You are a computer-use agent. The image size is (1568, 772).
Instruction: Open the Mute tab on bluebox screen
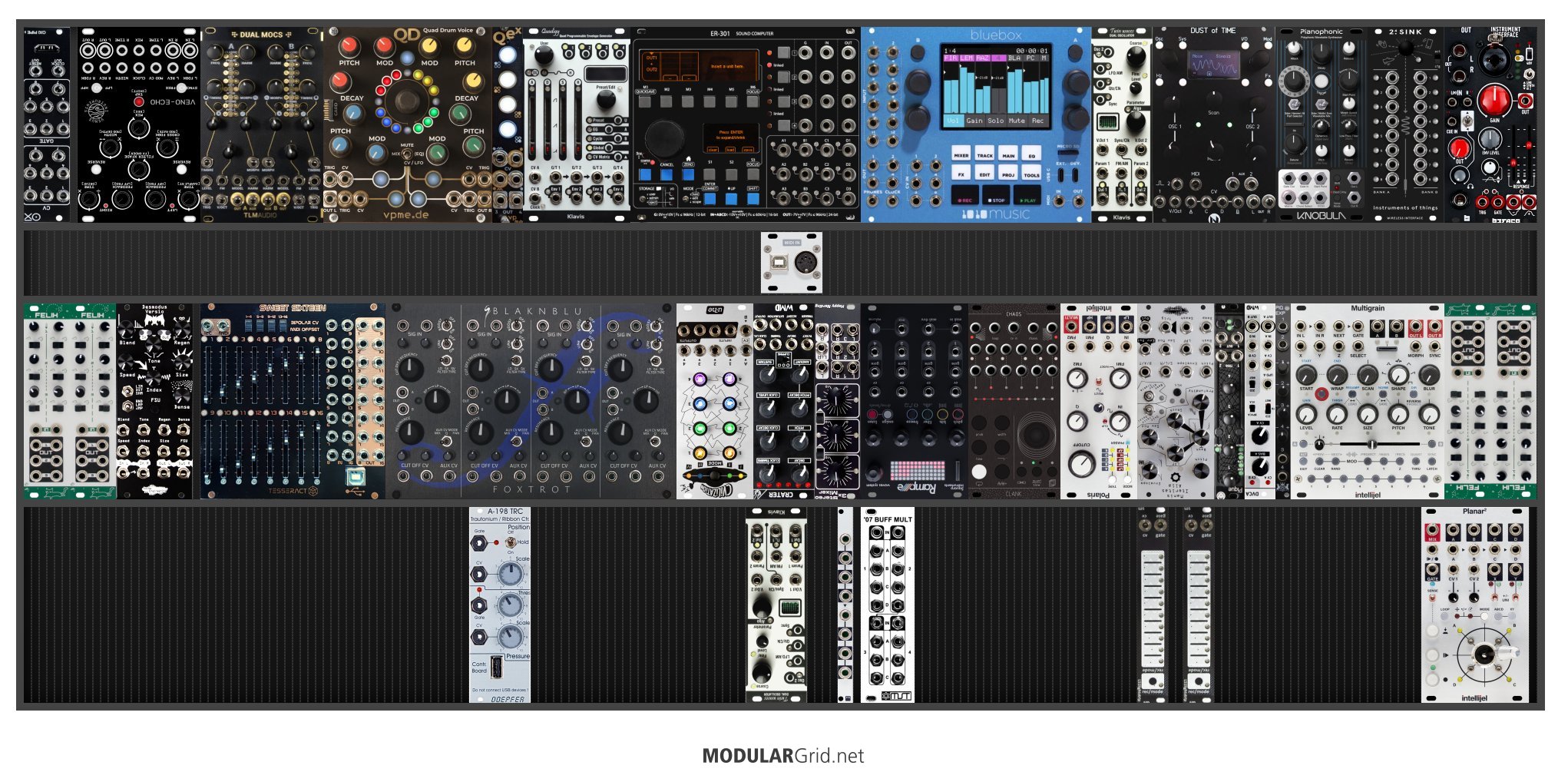[x=1017, y=121]
